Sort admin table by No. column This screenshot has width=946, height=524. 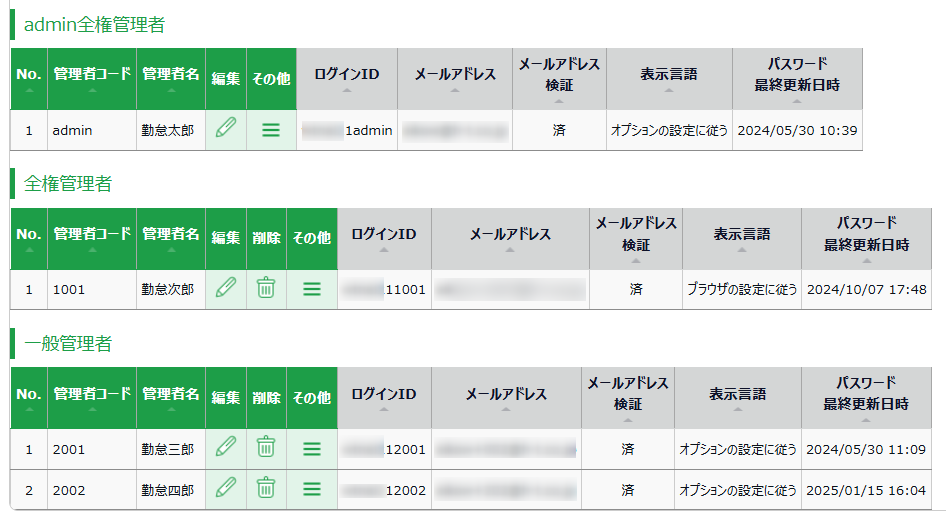click(29, 78)
